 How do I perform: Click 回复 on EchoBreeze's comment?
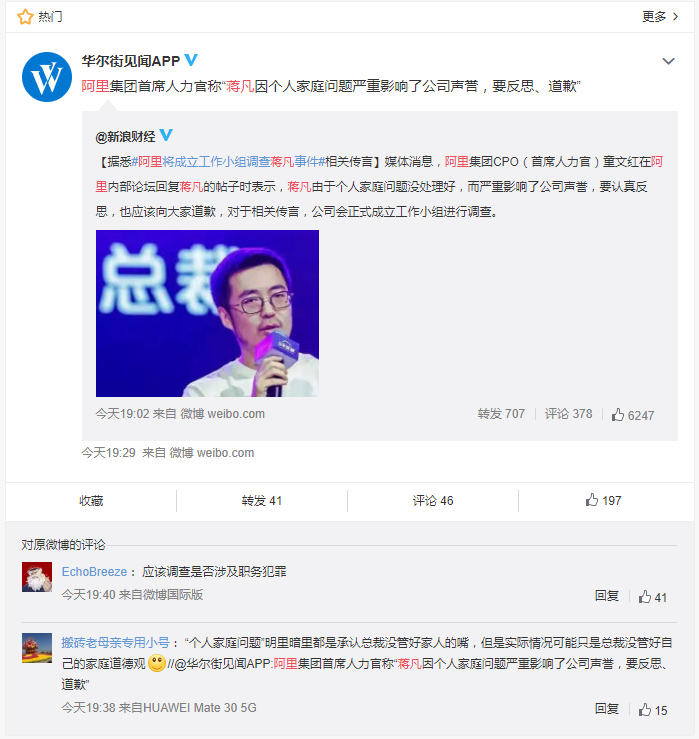(x=606, y=596)
